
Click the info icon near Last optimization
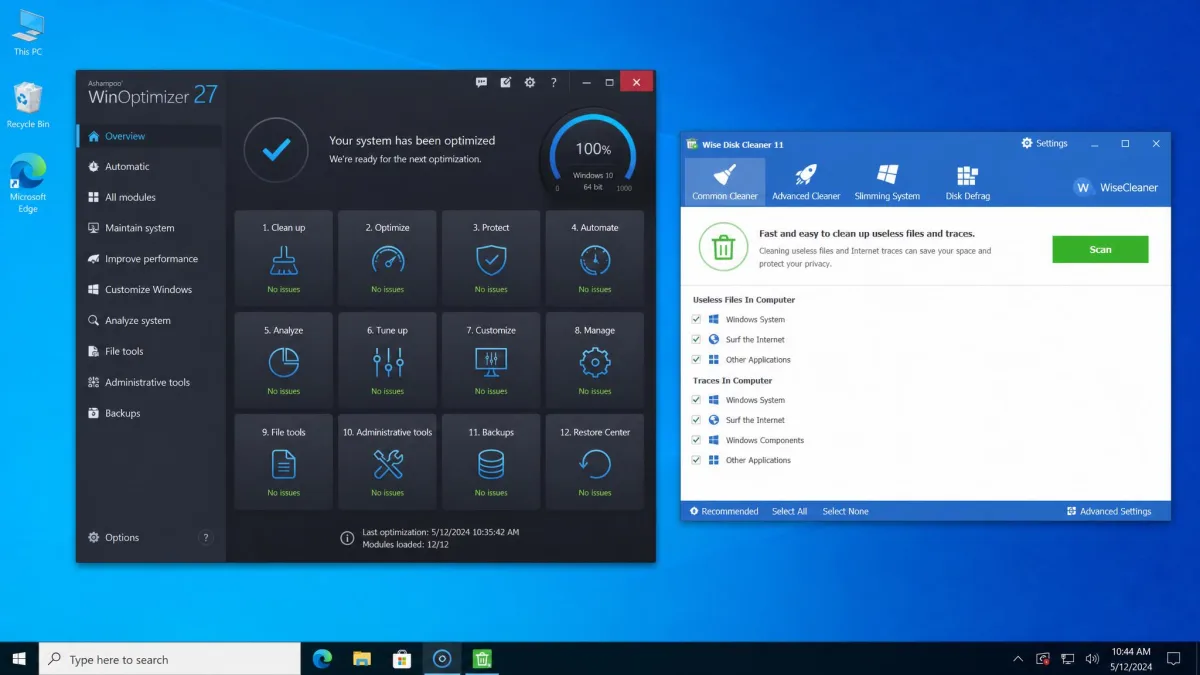347,538
